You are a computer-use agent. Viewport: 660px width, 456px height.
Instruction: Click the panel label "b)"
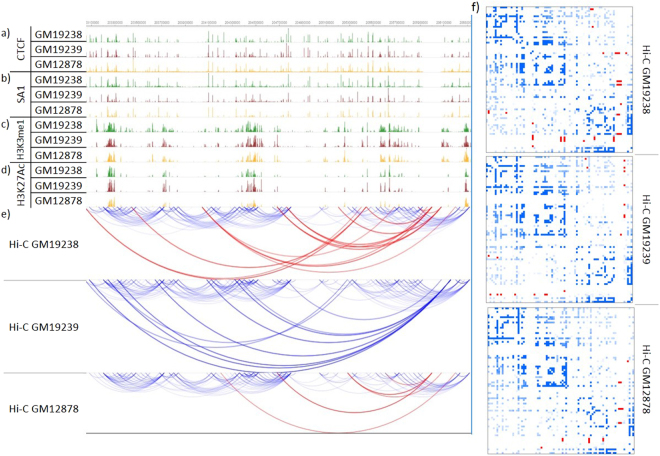(x=6, y=79)
